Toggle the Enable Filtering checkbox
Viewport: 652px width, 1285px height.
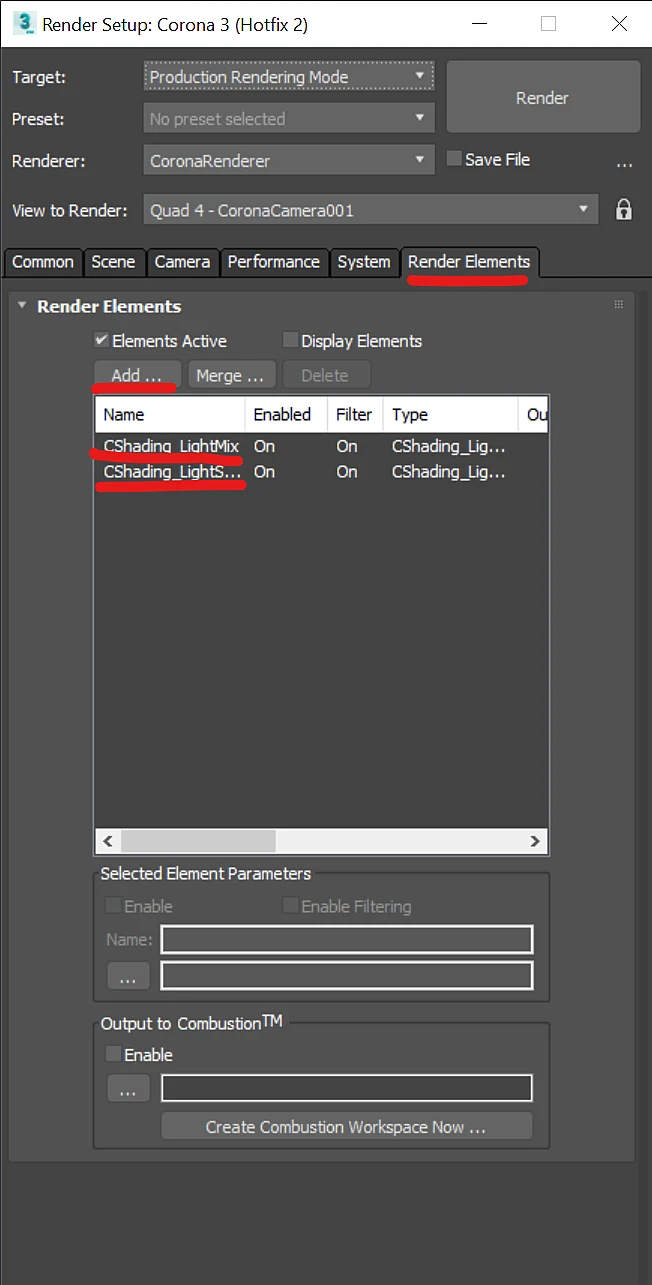click(x=291, y=906)
